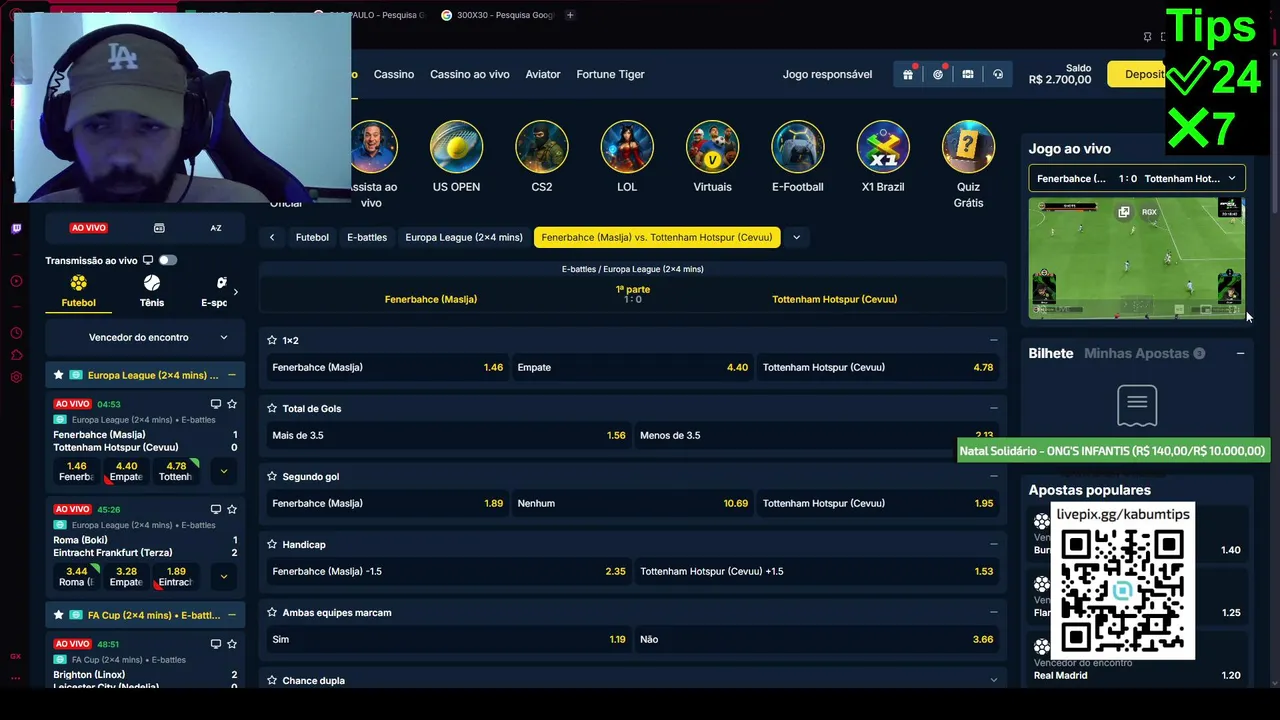Star the Roma match in sidebar
This screenshot has width=1280, height=720.
click(x=232, y=509)
